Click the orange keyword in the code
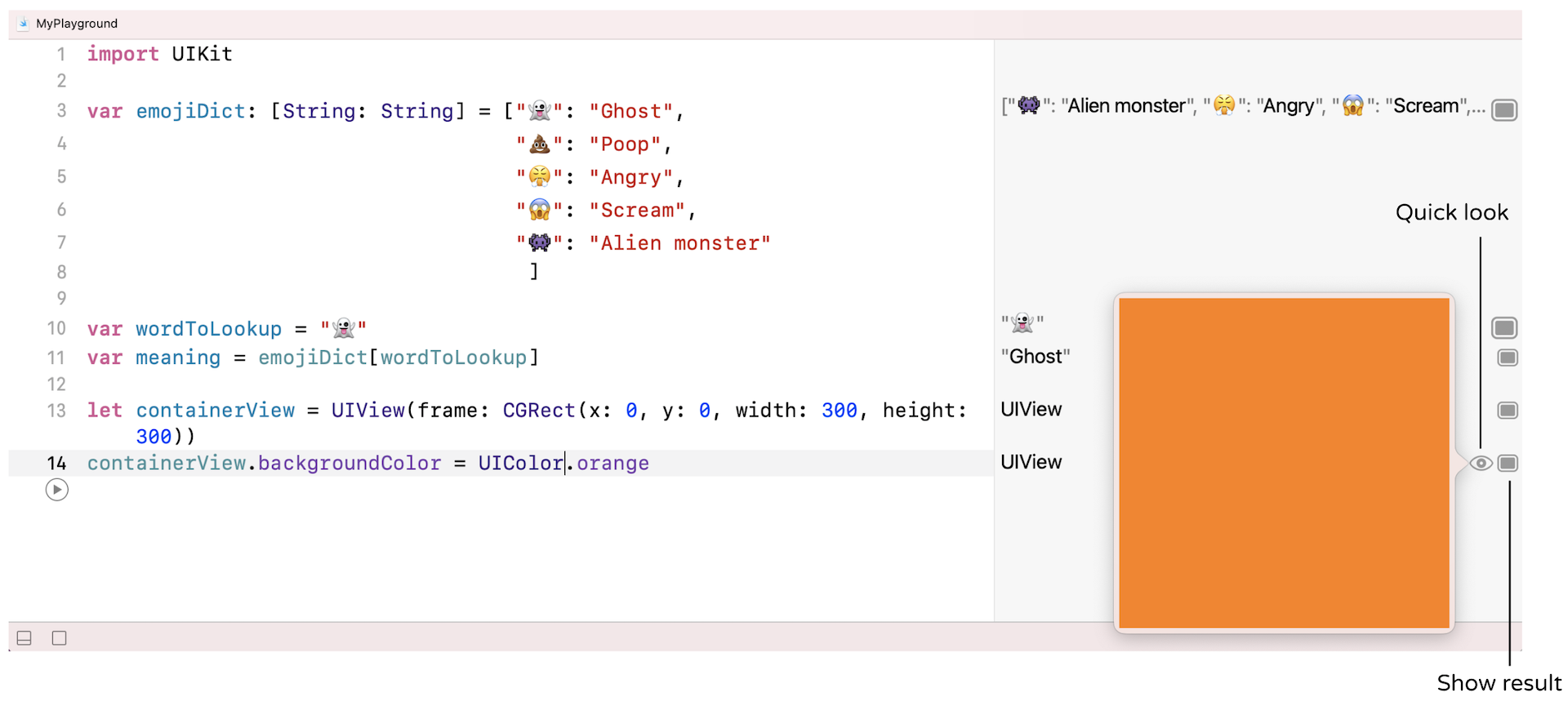Image resolution: width=1568 pixels, height=706 pixels. point(612,464)
